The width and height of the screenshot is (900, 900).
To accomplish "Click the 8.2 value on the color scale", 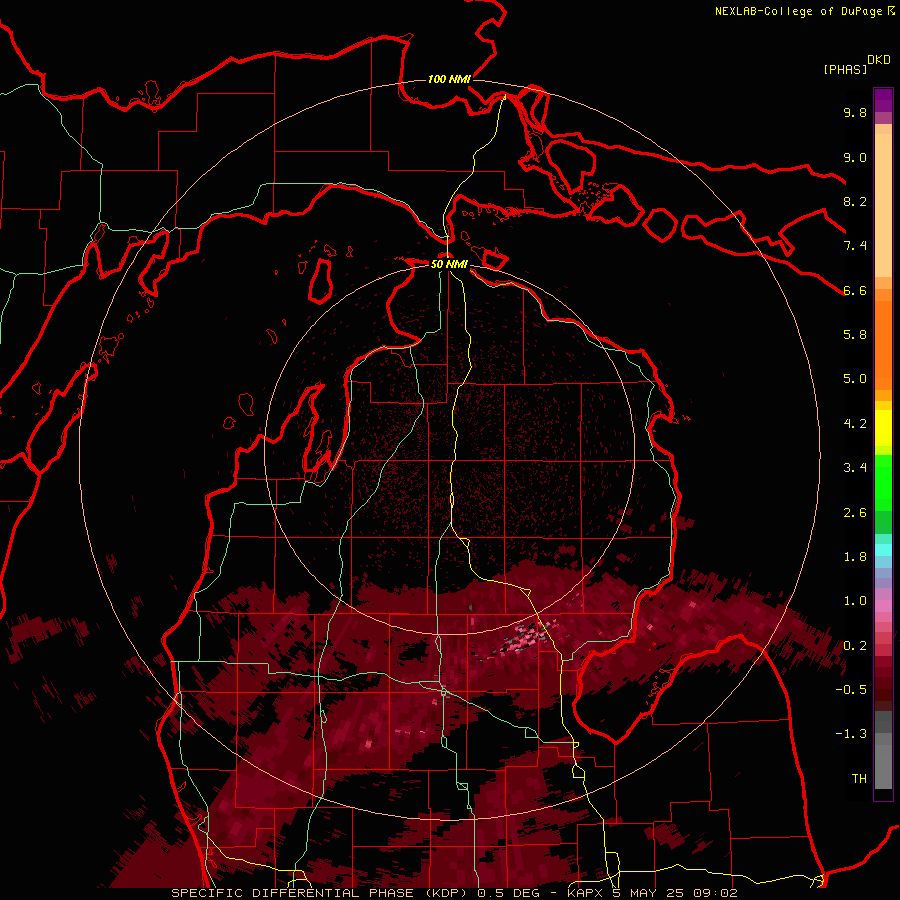I will [x=855, y=201].
